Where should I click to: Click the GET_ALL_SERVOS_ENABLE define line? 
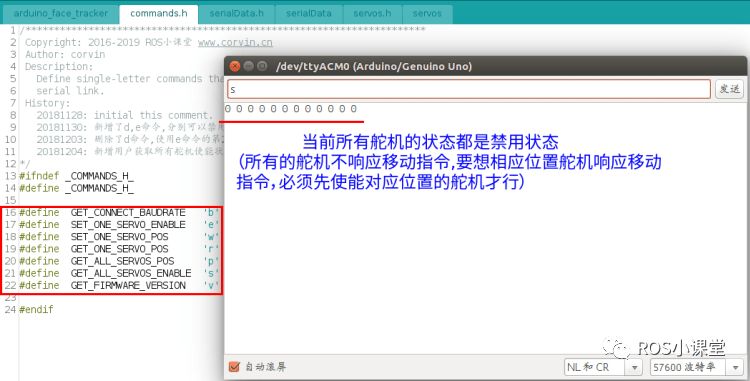119,273
